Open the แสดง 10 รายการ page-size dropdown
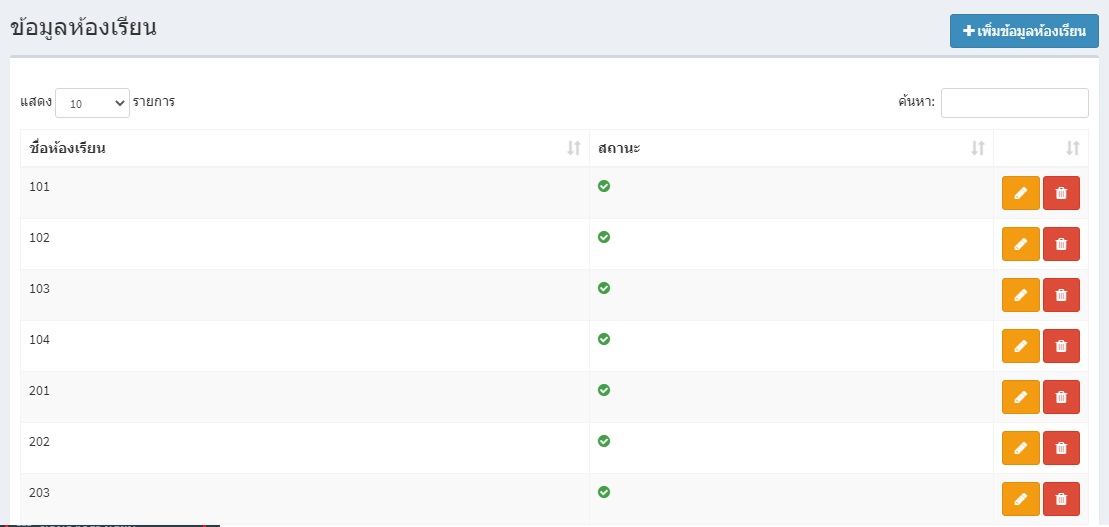This screenshot has height=527, width=1109. (93, 103)
